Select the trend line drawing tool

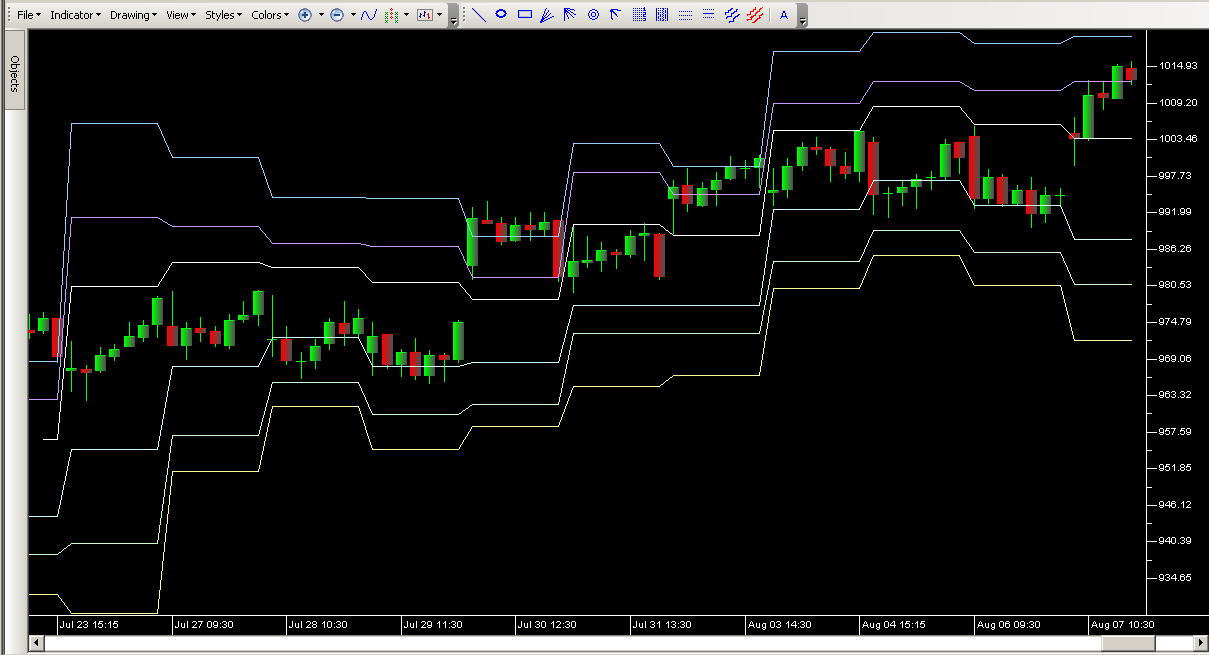coord(478,15)
